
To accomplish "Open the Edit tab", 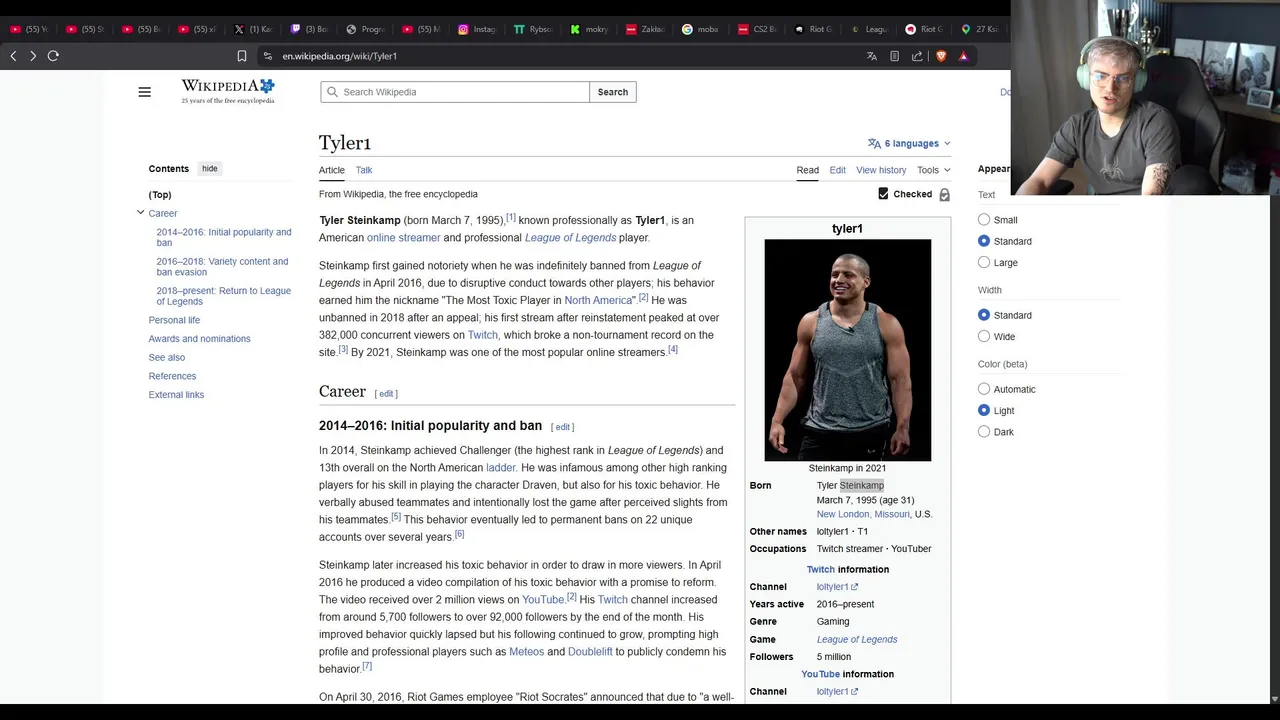I will point(837,170).
